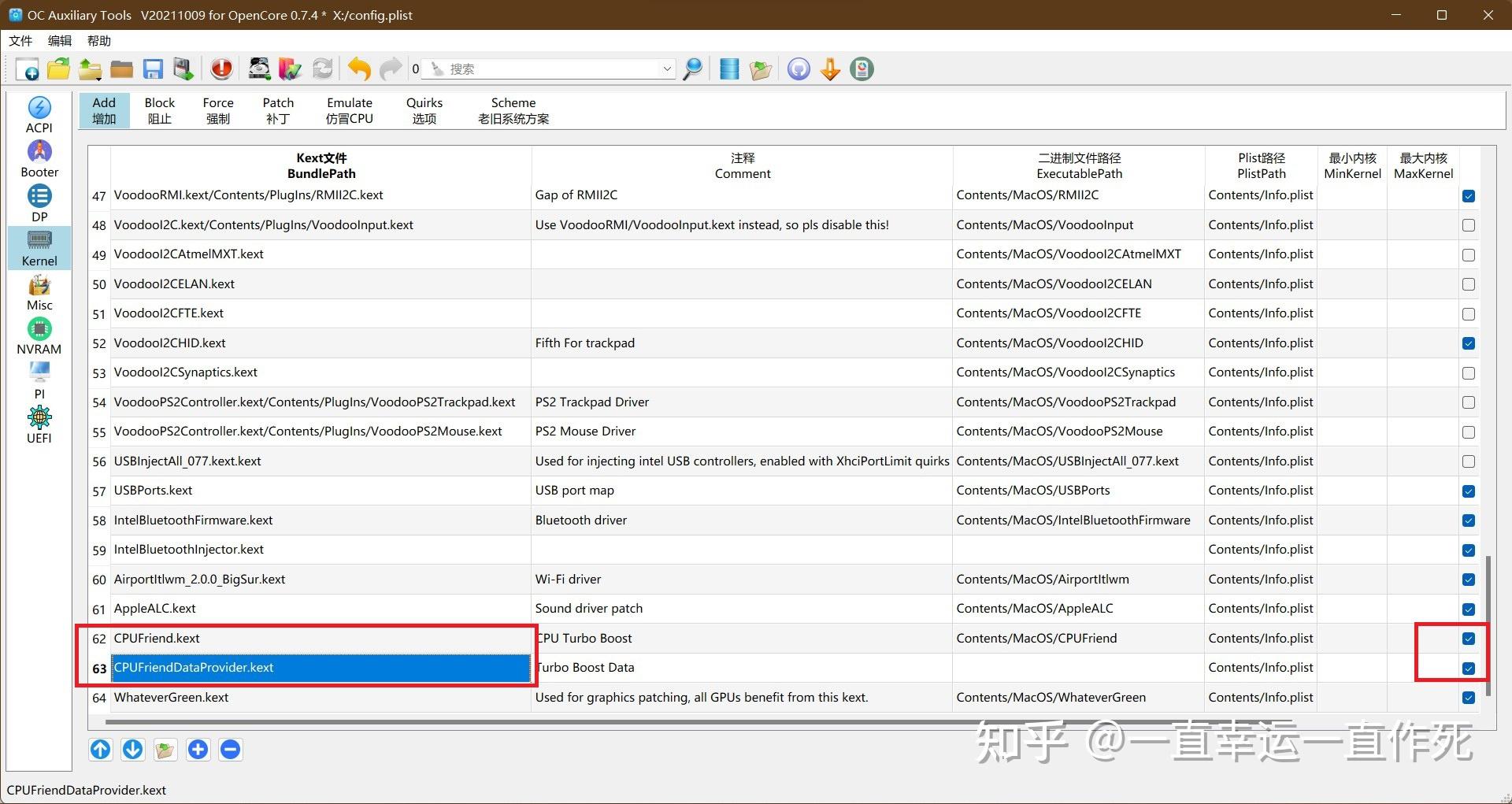This screenshot has width=1512, height=804.
Task: Disable the VoodooRMI RMII2C.kext checkbox
Action: click(1469, 195)
